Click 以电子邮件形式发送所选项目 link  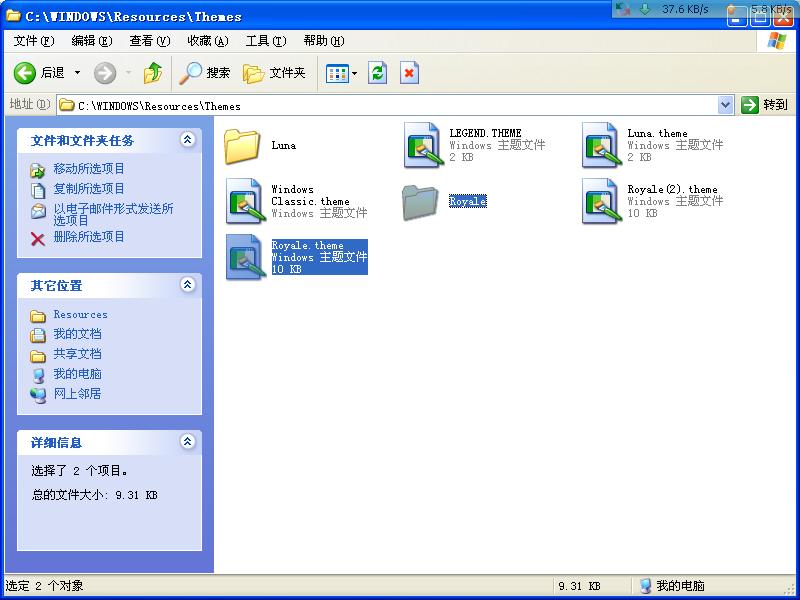113,214
